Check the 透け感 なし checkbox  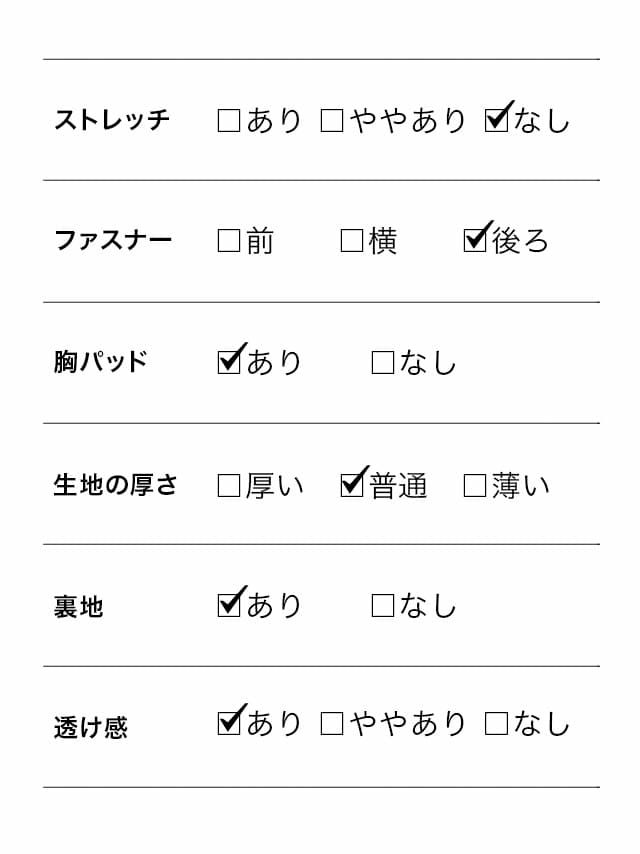tap(496, 724)
